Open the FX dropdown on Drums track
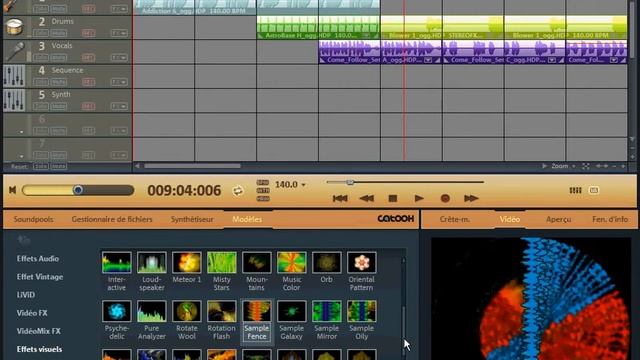The width and height of the screenshot is (640, 360). pyautogui.click(x=119, y=33)
